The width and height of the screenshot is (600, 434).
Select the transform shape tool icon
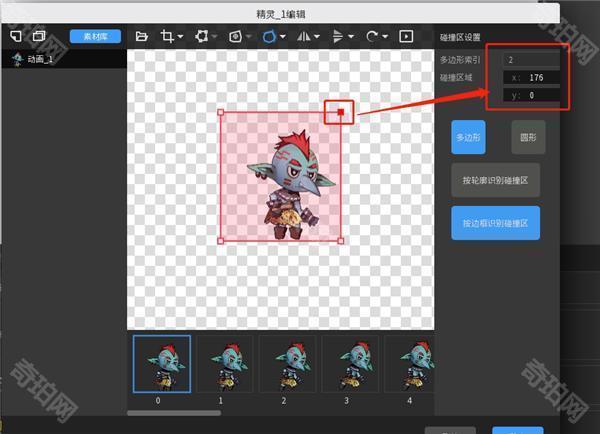(201, 36)
